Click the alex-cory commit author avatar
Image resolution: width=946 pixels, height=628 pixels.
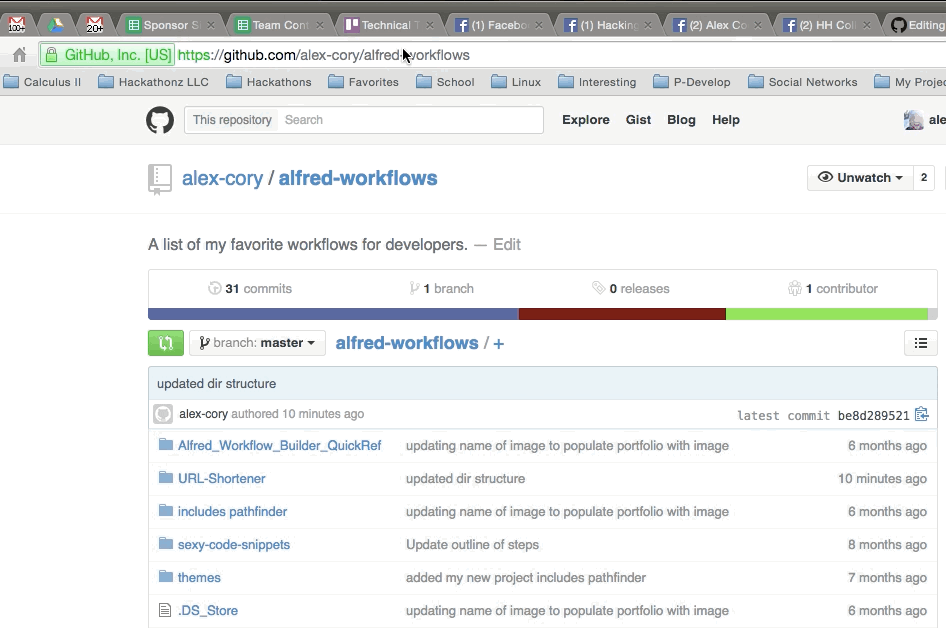click(163, 414)
